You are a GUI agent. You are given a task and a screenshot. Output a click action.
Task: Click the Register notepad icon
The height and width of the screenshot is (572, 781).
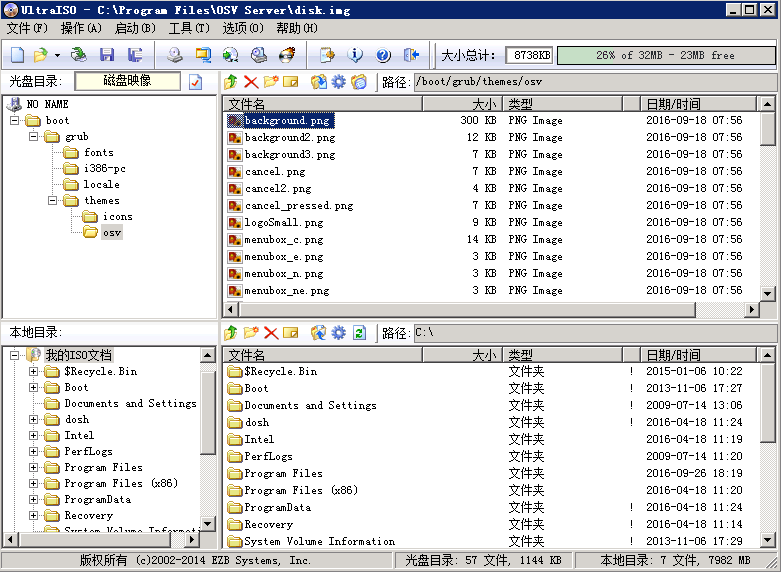point(327,55)
